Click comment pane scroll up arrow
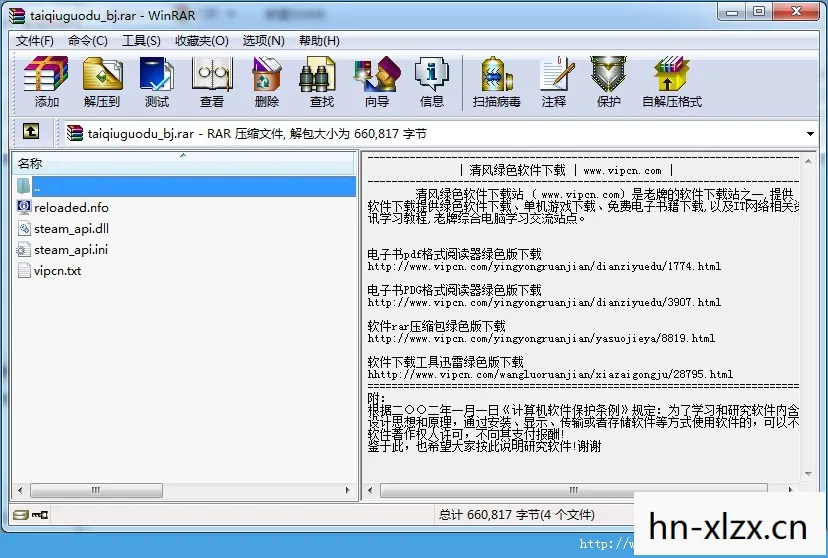828x558 pixels. pyautogui.click(x=808, y=161)
